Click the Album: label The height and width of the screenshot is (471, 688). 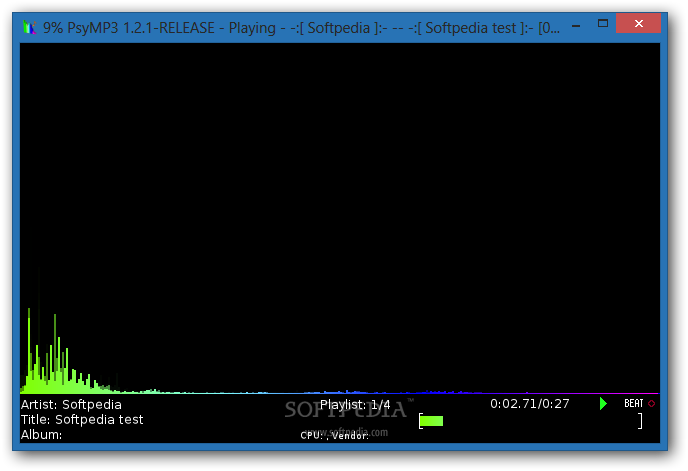pos(41,435)
